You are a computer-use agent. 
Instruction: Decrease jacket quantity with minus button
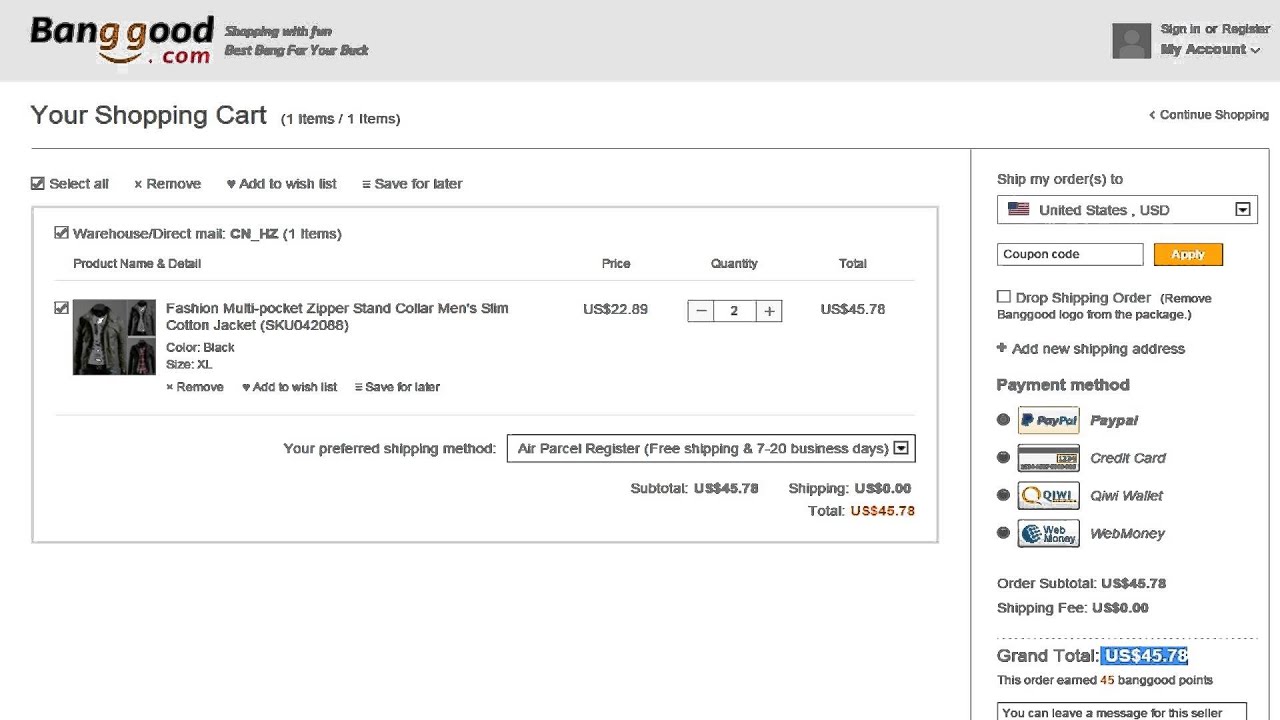coord(701,311)
